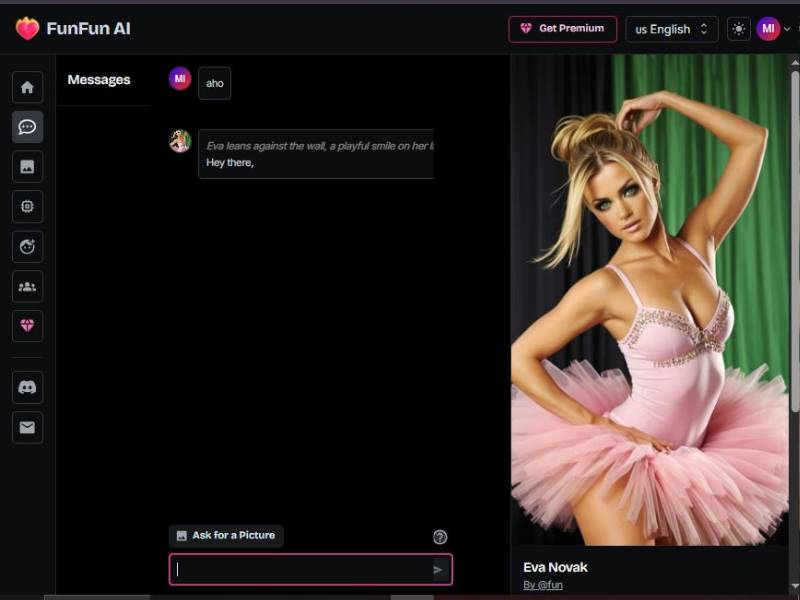Expand the MI user account menu

(x=772, y=29)
